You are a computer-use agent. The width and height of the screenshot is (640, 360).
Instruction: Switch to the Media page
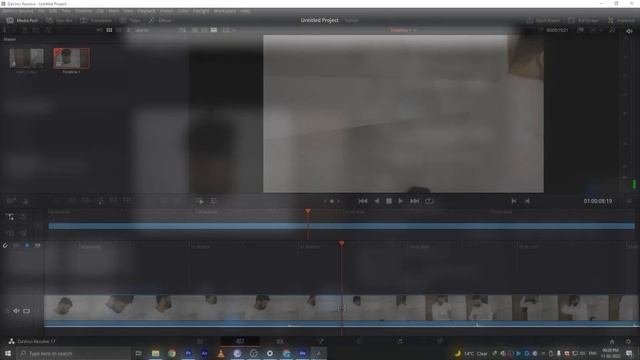coord(200,341)
